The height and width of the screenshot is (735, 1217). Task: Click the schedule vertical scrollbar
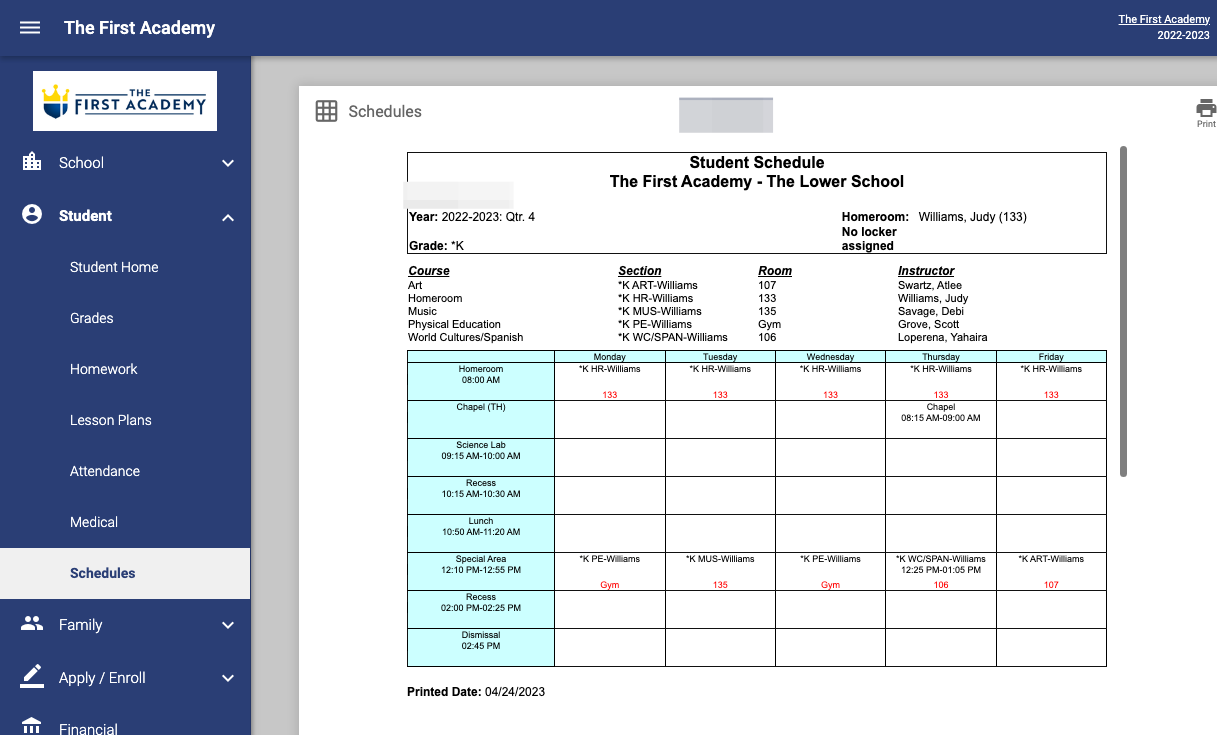1123,311
